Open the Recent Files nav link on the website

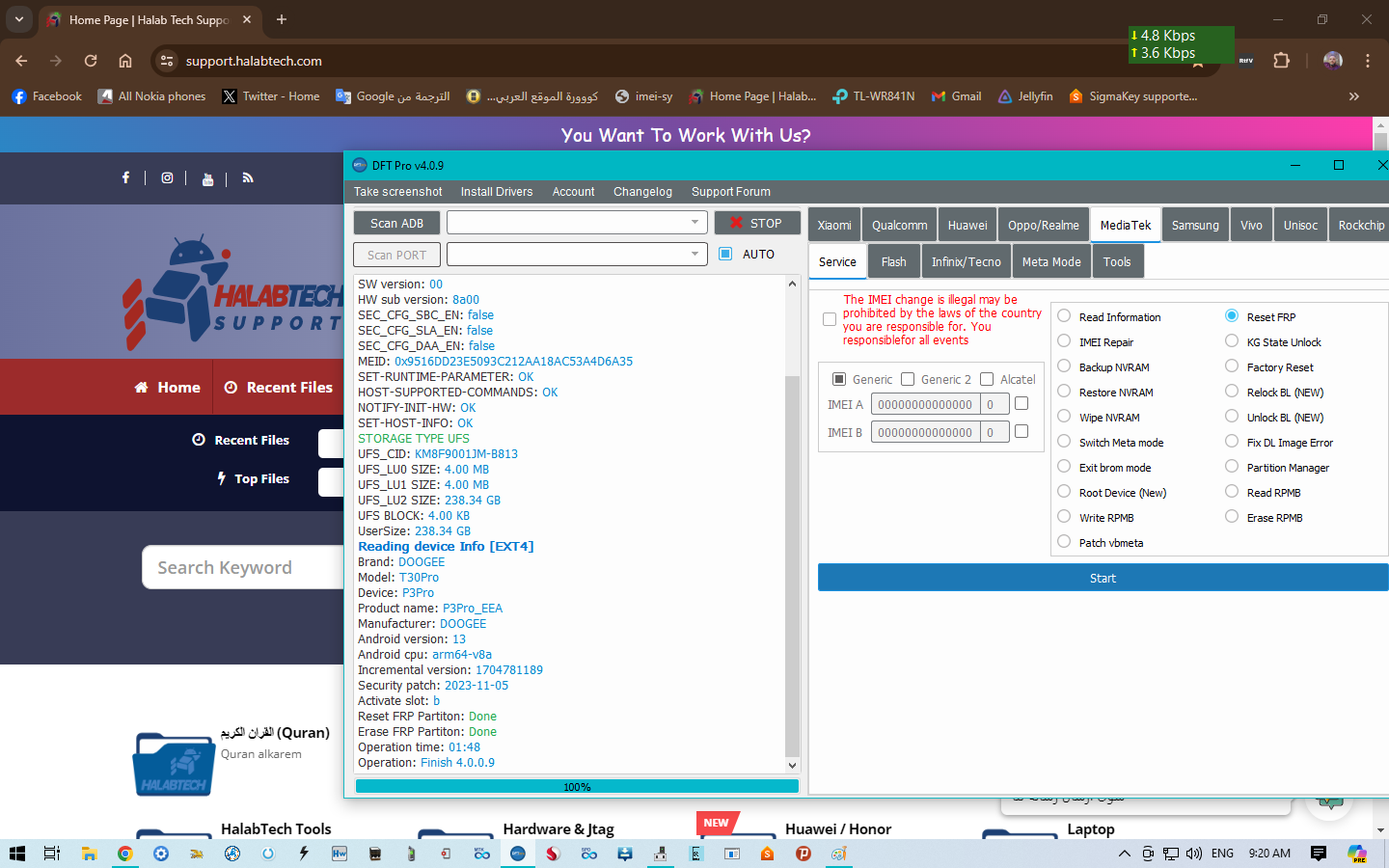tap(279, 387)
